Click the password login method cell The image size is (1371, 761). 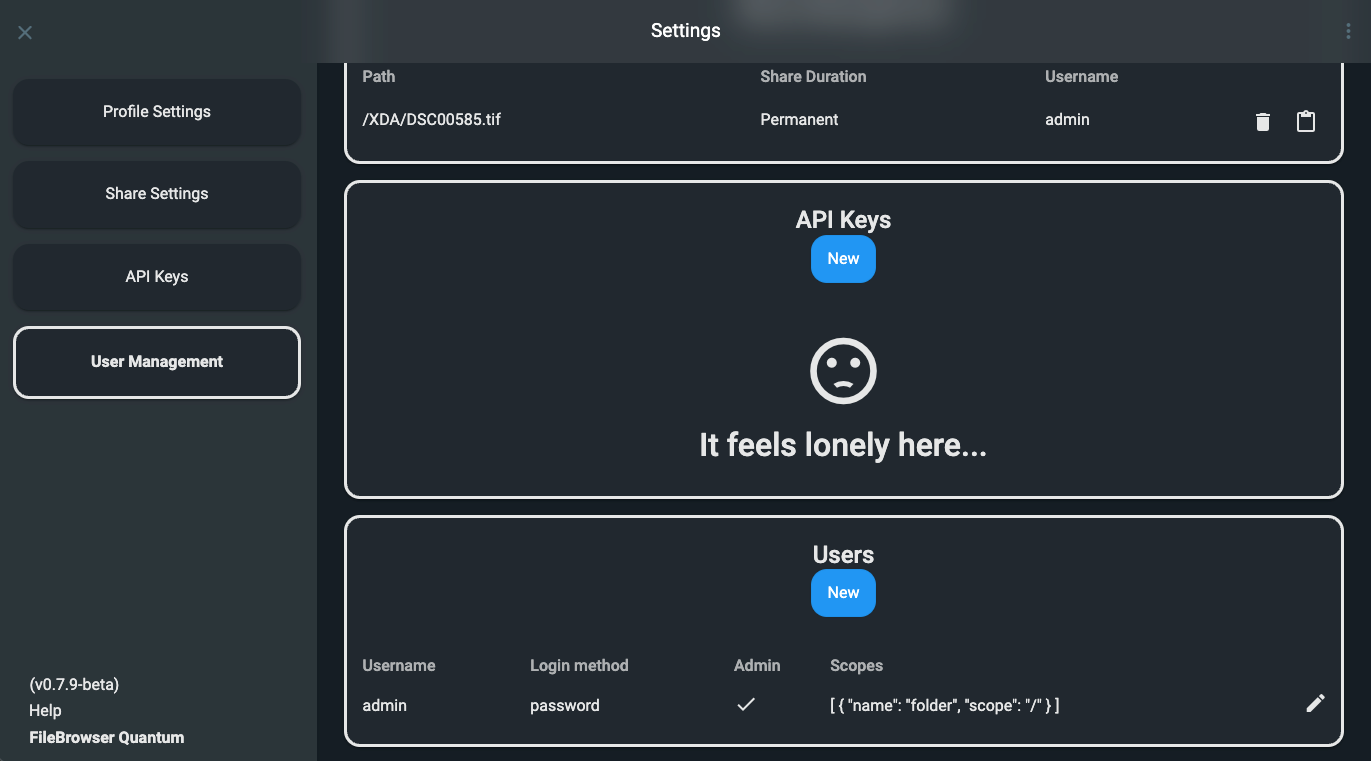(x=565, y=706)
